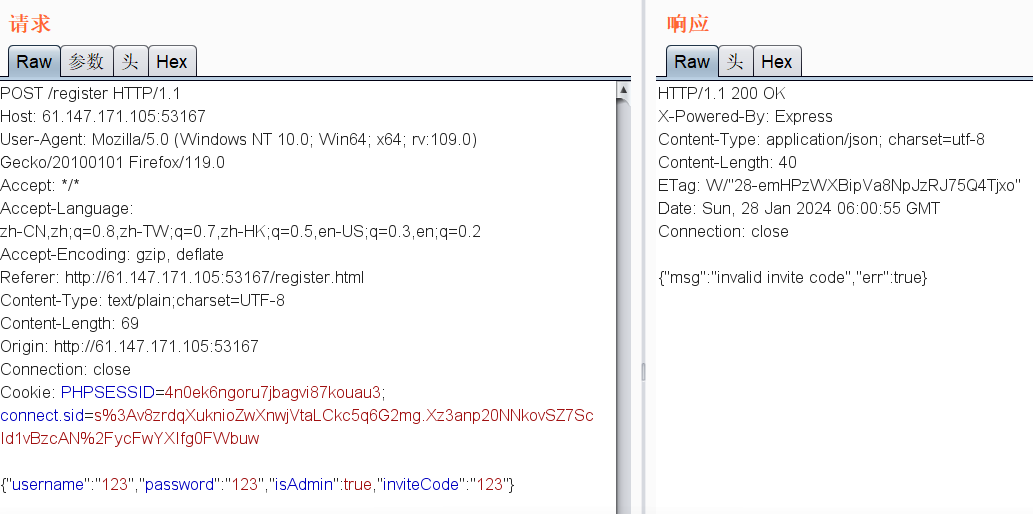Viewport: 1033px width, 514px height.
Task: Click the Date: Sun, 28 Jan 2024 line
Action: tap(798, 208)
